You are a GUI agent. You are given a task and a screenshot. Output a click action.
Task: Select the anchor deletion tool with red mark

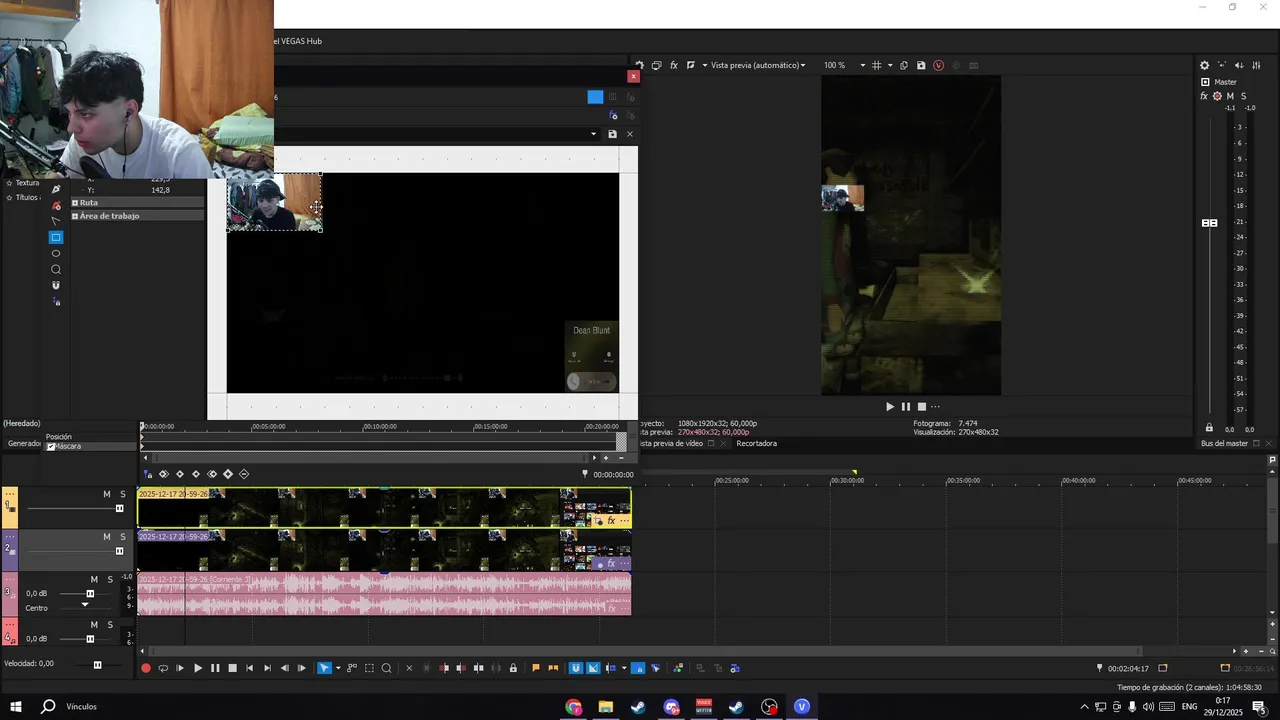click(56, 205)
